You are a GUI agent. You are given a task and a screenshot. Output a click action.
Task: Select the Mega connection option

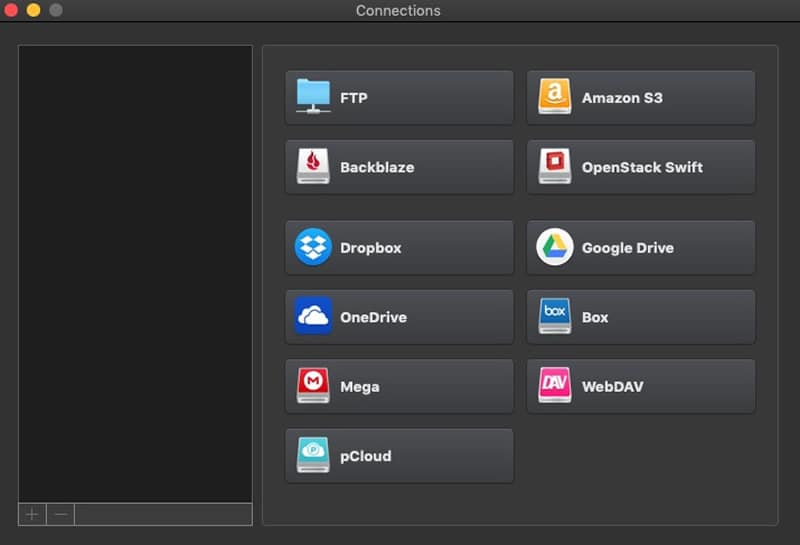399,386
